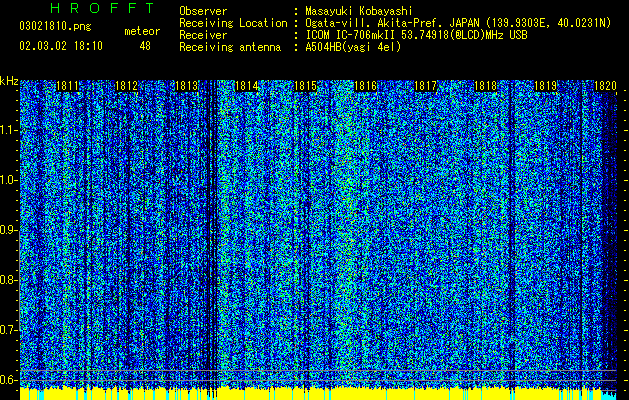
Task: Click the Observer label
Action: click(203, 11)
